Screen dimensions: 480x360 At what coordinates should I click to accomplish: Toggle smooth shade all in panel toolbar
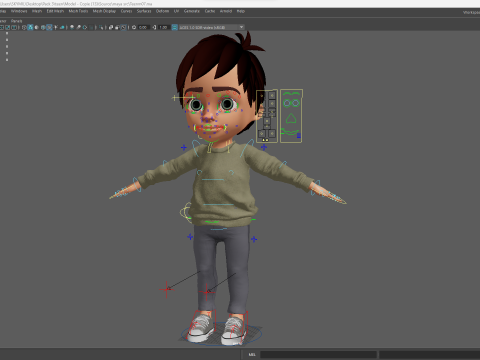pyautogui.click(x=30, y=27)
